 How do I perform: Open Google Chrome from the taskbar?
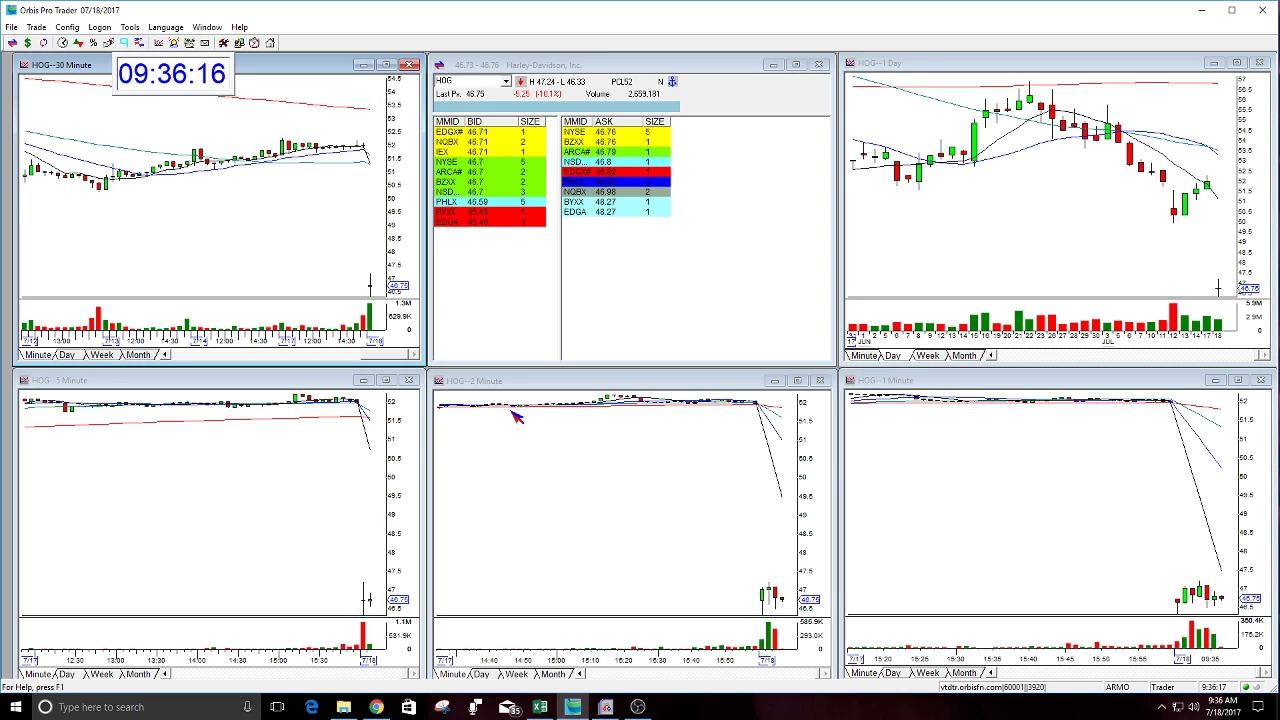coord(376,707)
